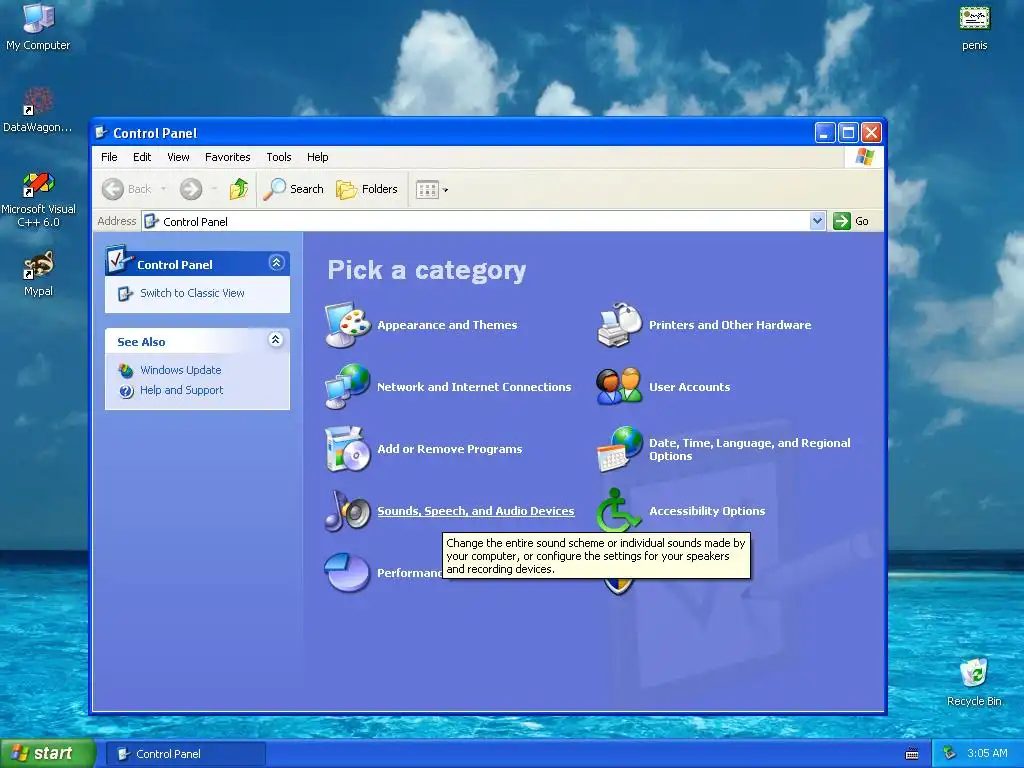Click the Date, Time, Language calendar globe icon
Image resolution: width=1024 pixels, height=768 pixels.
coord(620,449)
